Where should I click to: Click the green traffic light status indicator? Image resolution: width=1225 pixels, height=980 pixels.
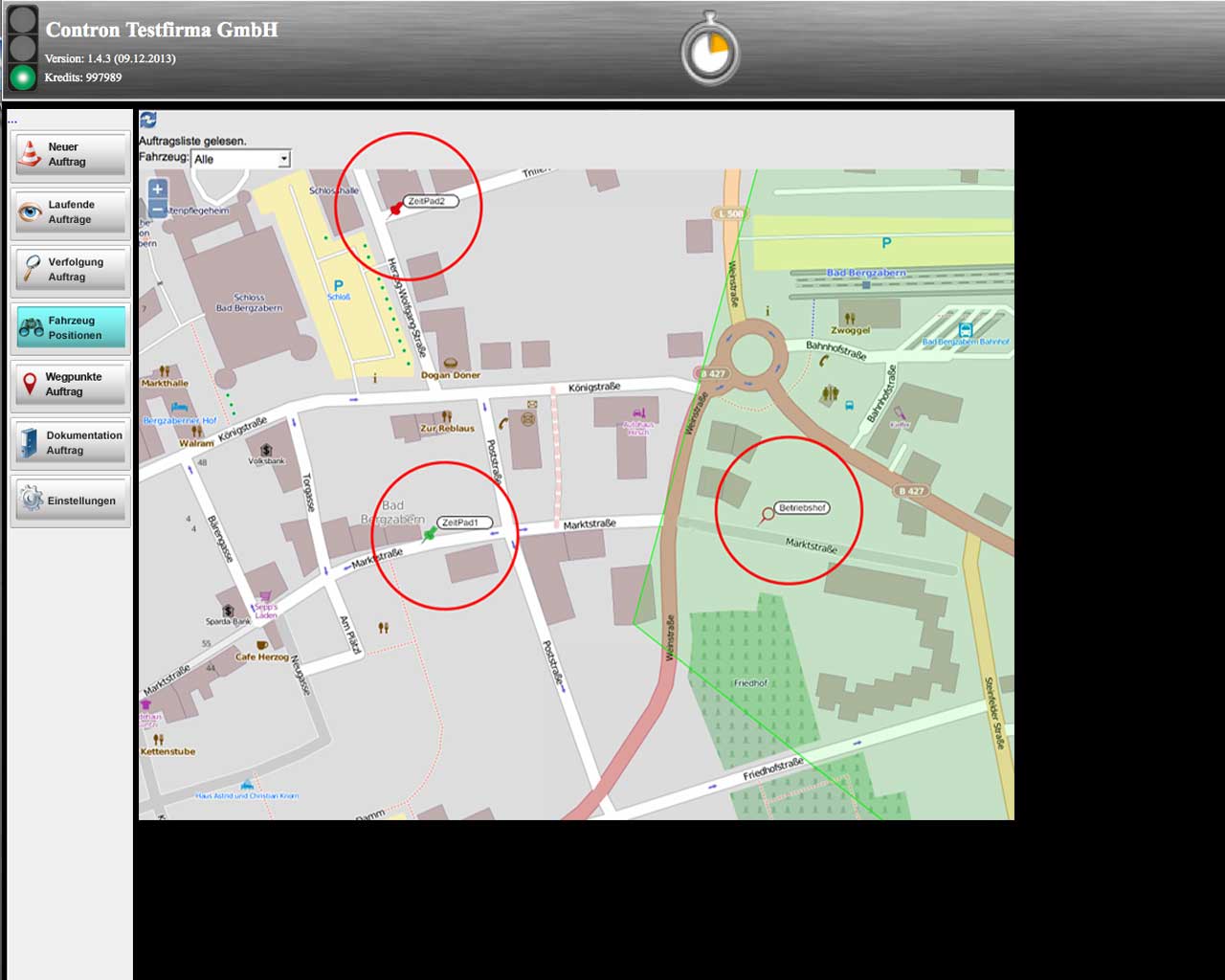[x=22, y=77]
